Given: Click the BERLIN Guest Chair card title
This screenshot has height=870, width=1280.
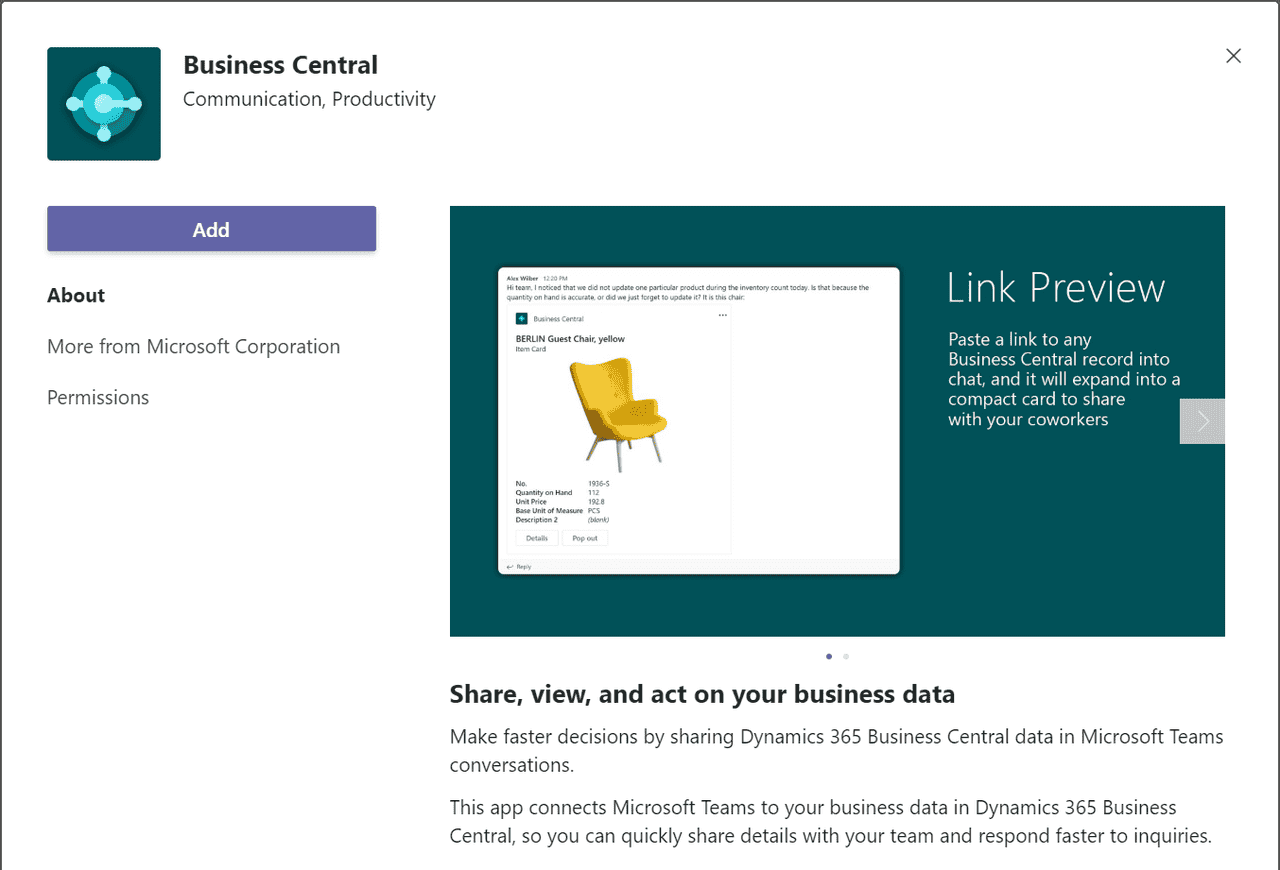Looking at the screenshot, I should point(570,339).
